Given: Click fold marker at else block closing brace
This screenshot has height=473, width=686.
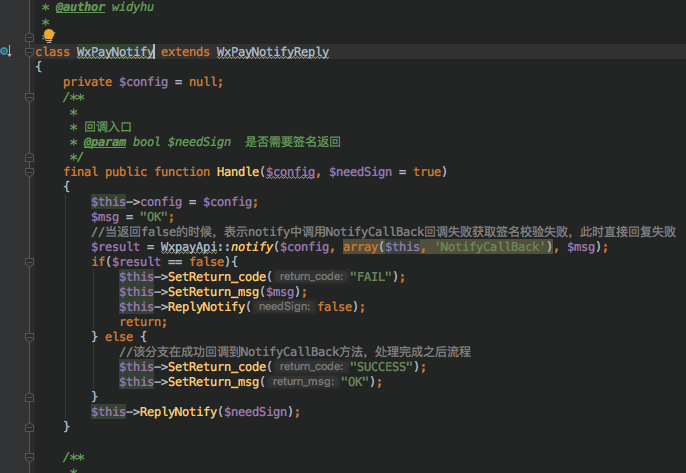Looking at the screenshot, I should pyautogui.click(x=29, y=397).
